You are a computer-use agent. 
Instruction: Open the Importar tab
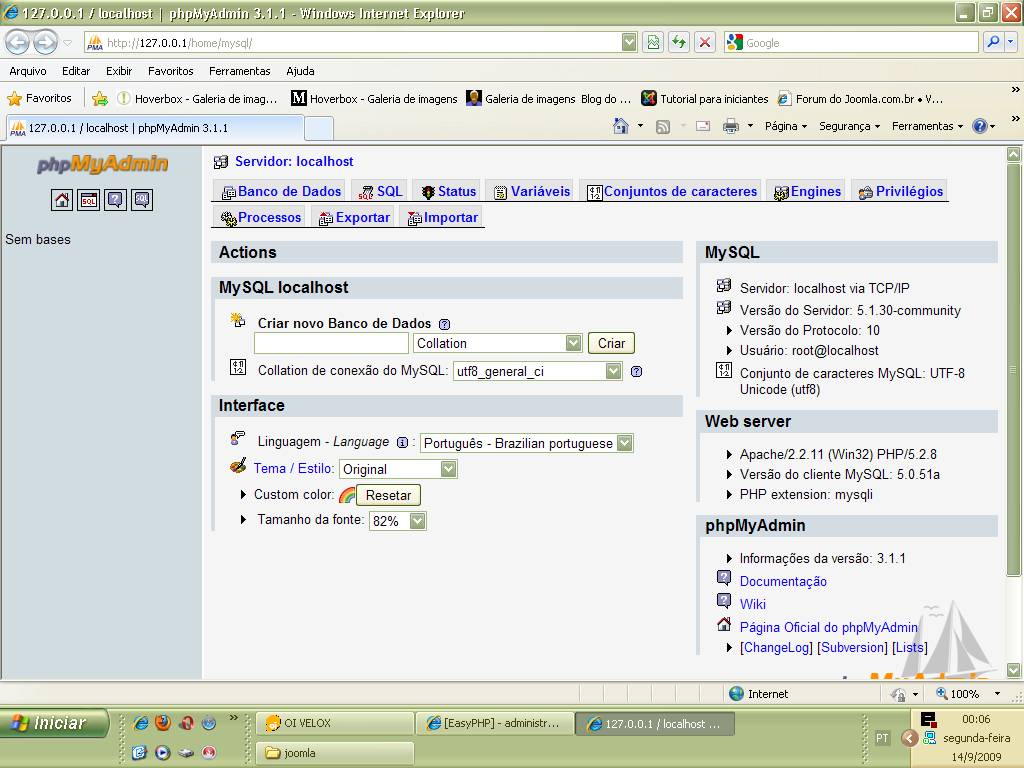(443, 217)
